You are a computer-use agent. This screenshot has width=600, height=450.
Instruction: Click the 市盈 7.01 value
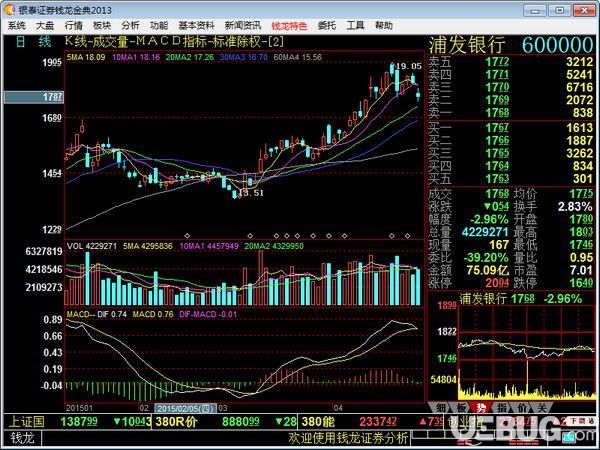[581, 270]
